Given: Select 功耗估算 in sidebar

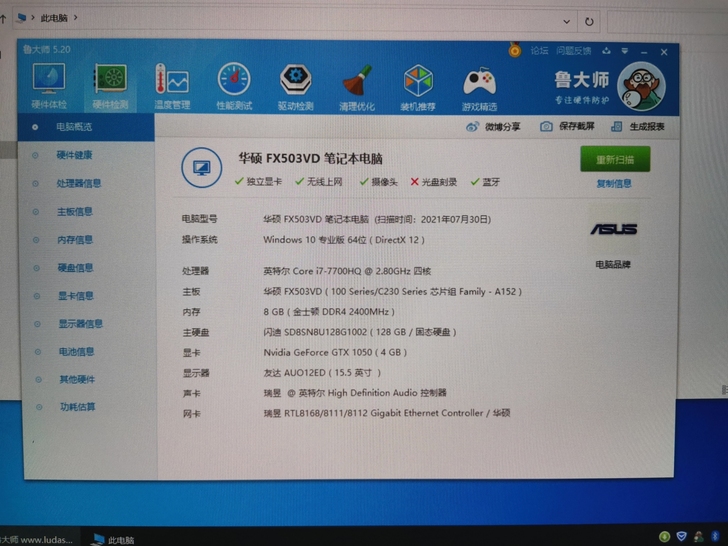Looking at the screenshot, I should tap(78, 407).
